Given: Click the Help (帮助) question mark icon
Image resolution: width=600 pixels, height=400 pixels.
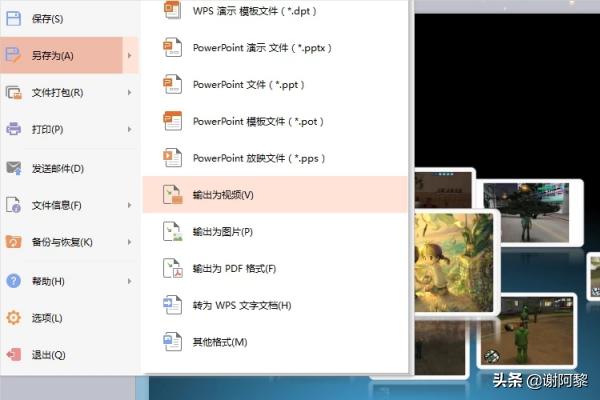Looking at the screenshot, I should (x=13, y=281).
